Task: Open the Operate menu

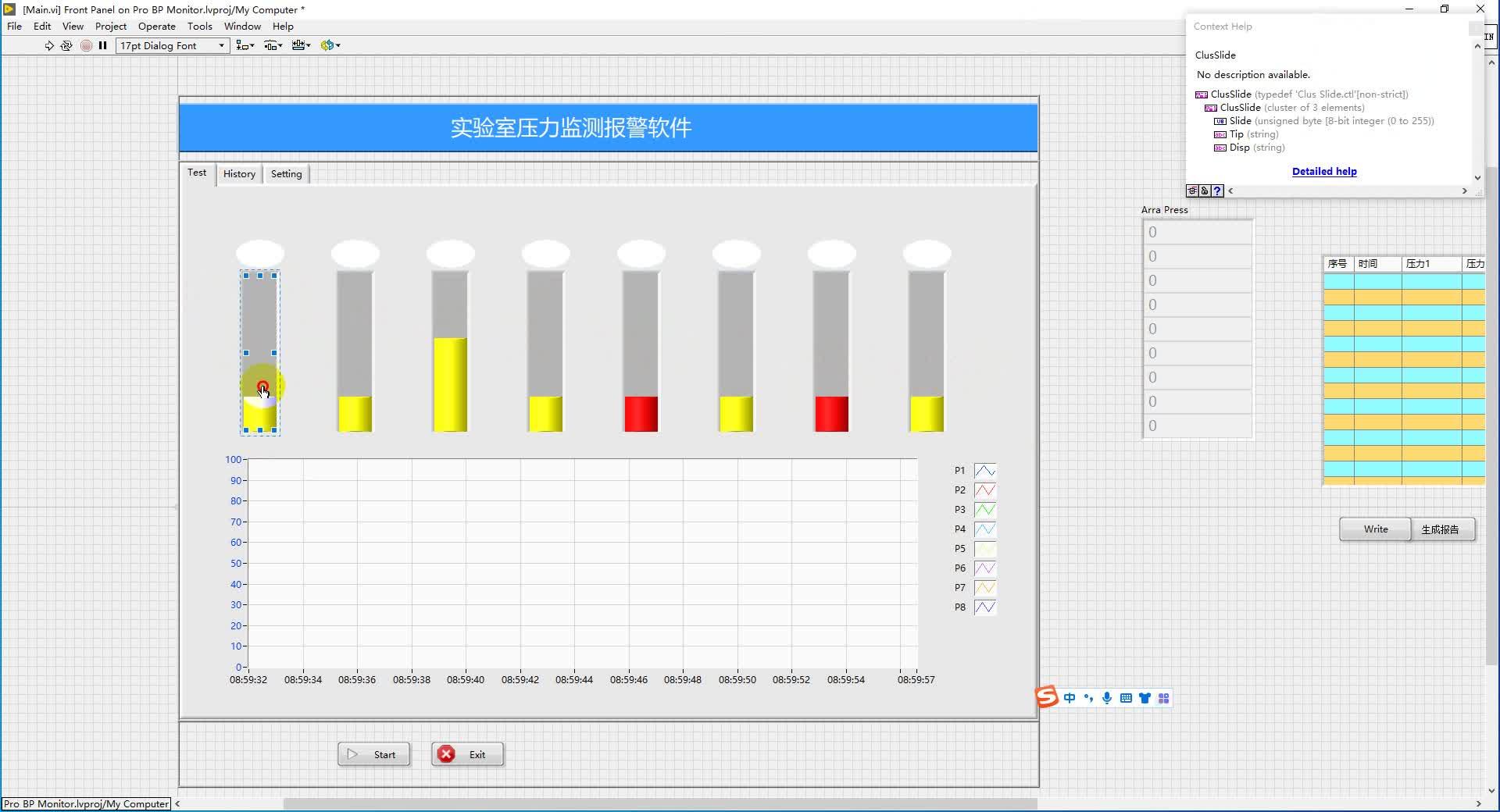Action: [x=156, y=26]
